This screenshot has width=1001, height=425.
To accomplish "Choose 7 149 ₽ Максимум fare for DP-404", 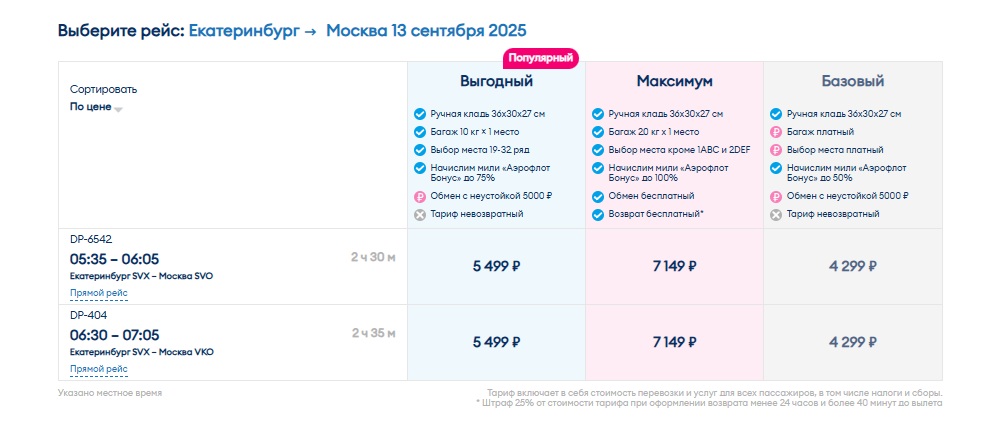I will (674, 343).
